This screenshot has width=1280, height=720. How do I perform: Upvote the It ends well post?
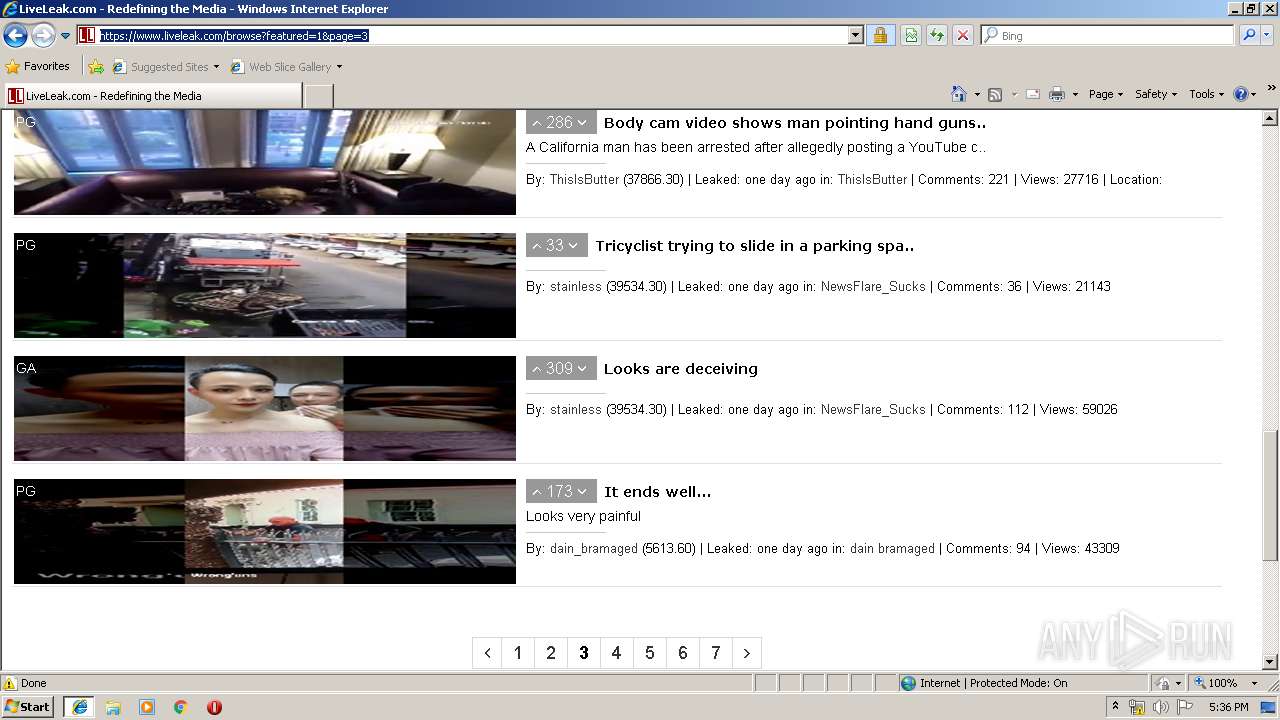(x=537, y=492)
